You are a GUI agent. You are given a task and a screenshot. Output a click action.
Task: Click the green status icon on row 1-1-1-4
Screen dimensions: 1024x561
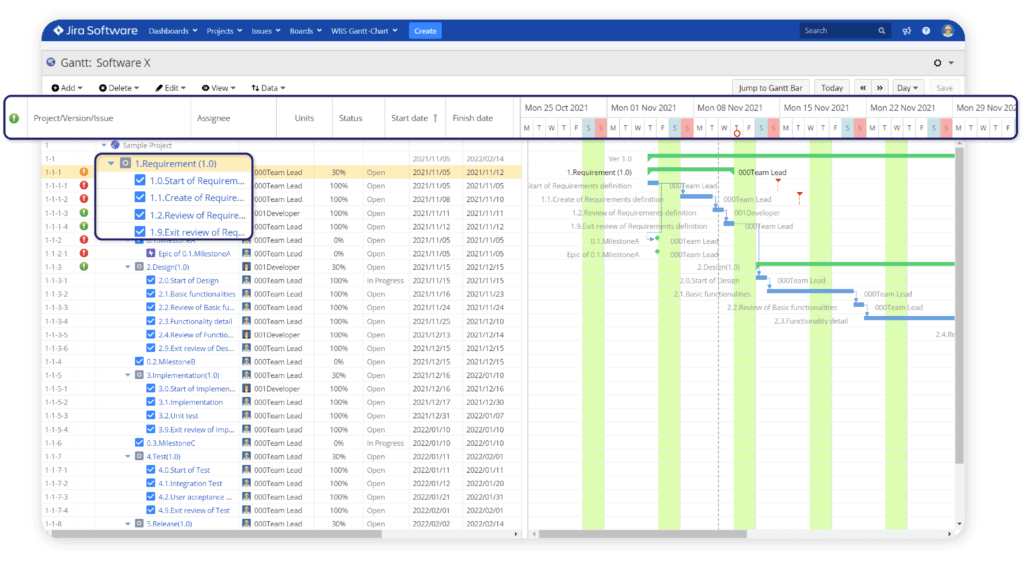(84, 227)
